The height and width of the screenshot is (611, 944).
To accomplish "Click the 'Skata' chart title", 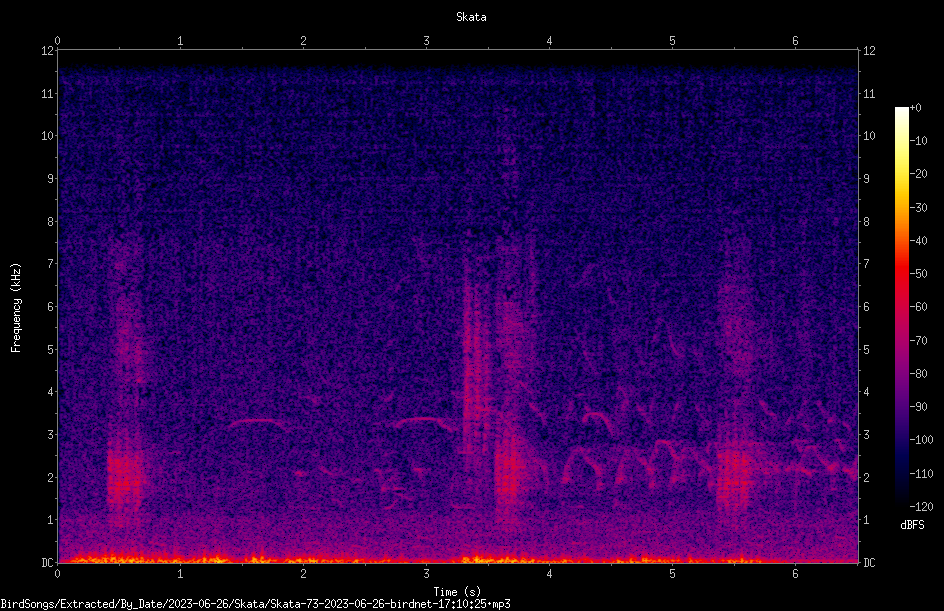I will 471,17.
